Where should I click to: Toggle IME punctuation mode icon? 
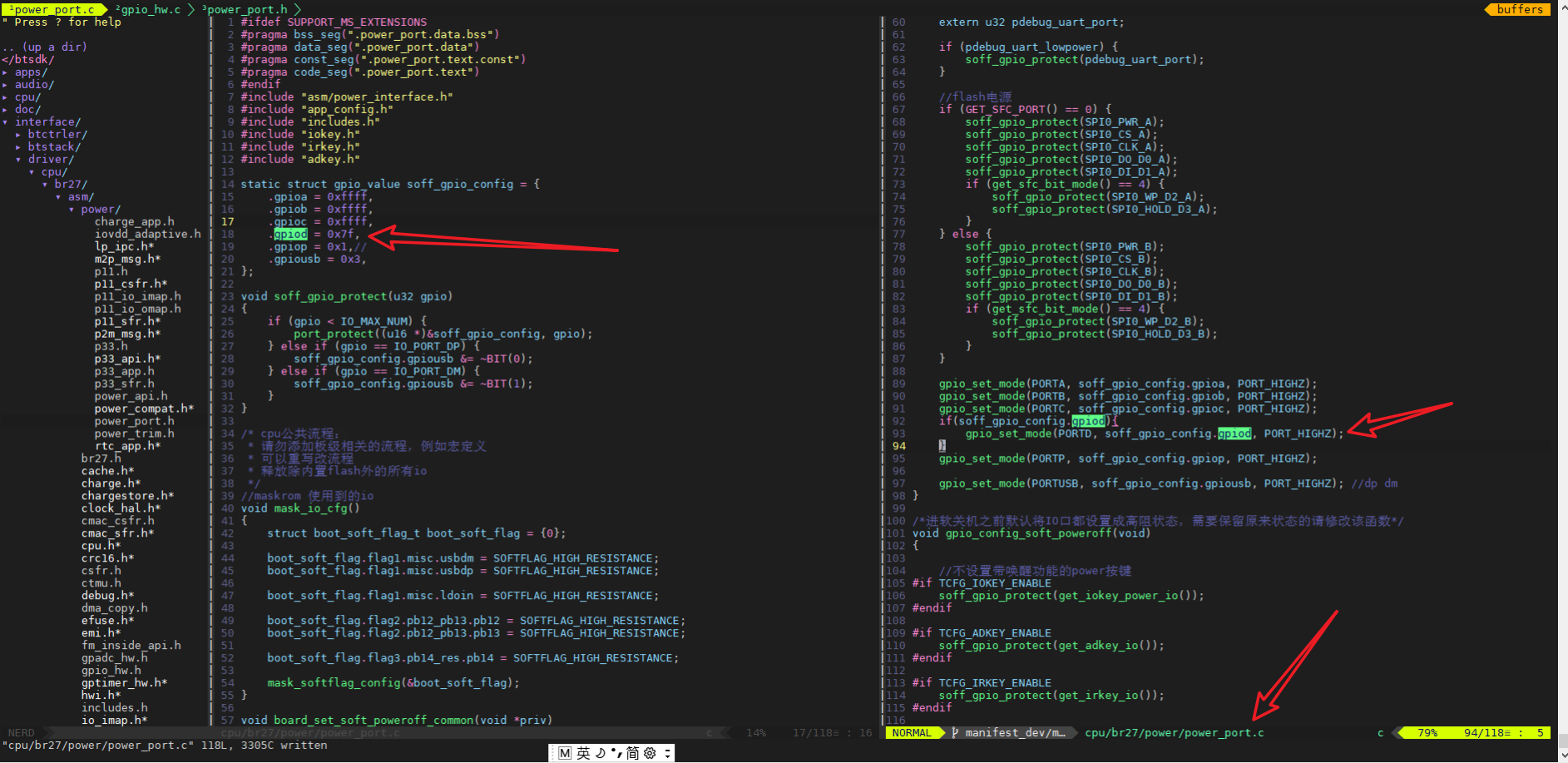[616, 753]
